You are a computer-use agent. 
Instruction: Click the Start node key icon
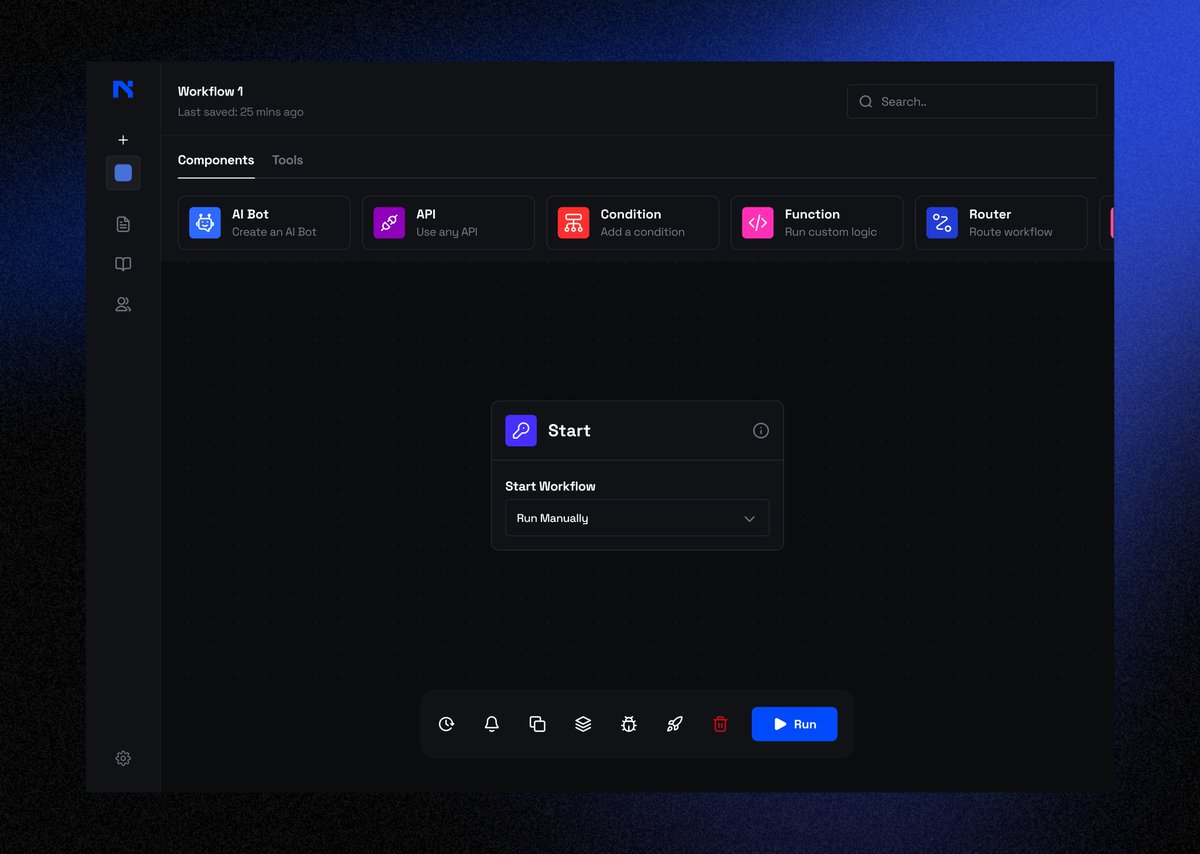521,431
